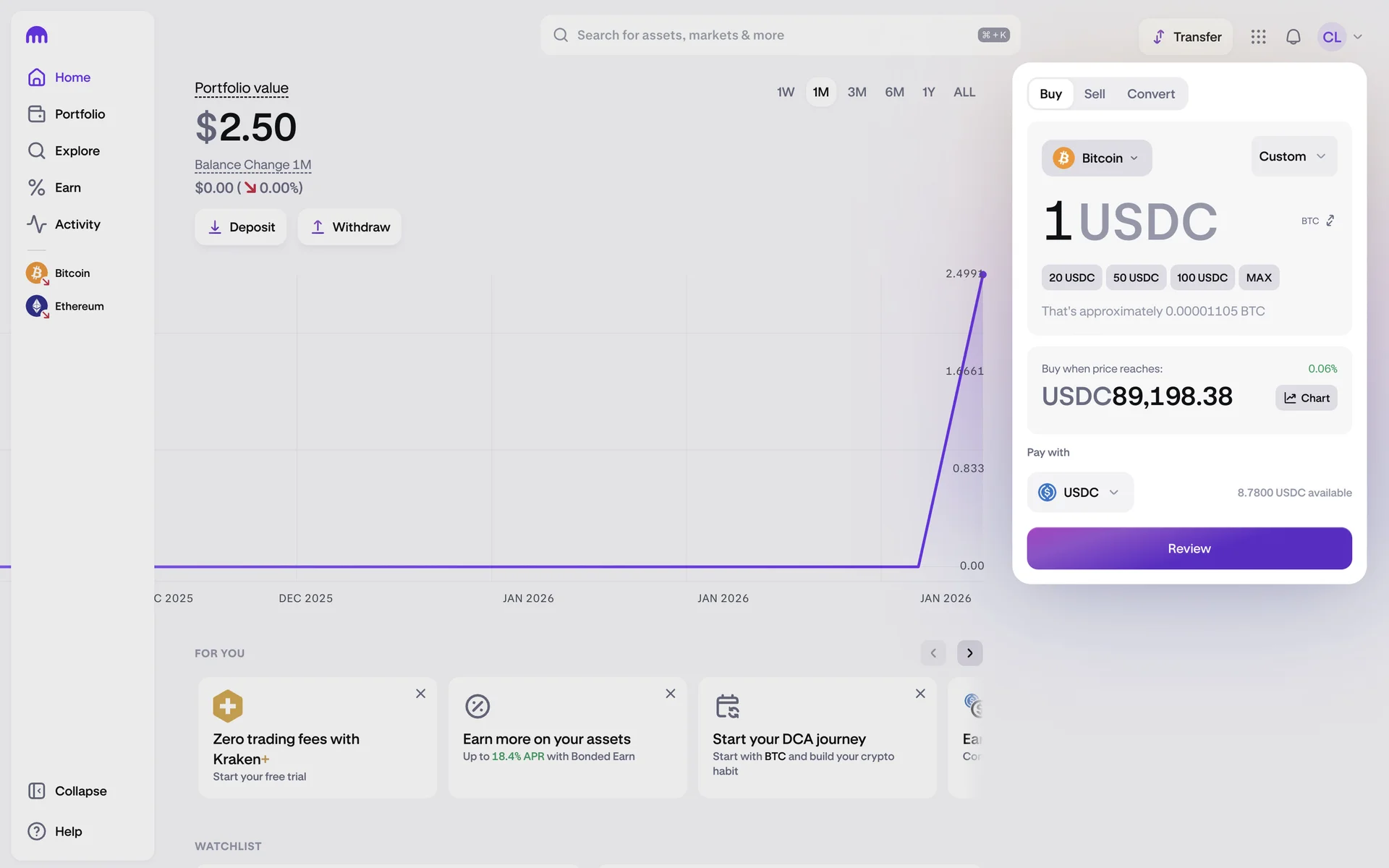
Task: Open the Custom order type dropdown
Action: [1293, 157]
